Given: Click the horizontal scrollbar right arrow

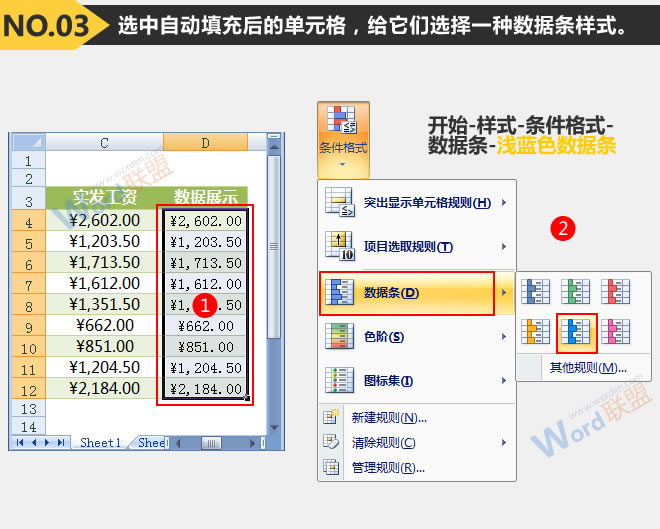Looking at the screenshot, I should pos(252,443).
